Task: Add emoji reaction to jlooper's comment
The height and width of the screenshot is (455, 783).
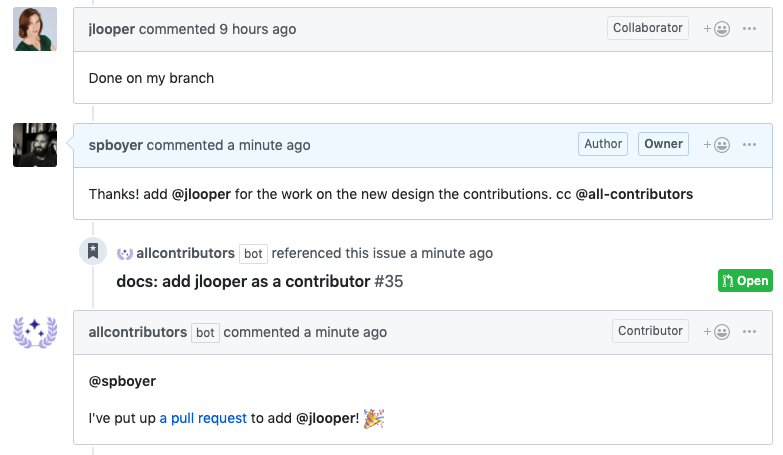Action: point(717,29)
